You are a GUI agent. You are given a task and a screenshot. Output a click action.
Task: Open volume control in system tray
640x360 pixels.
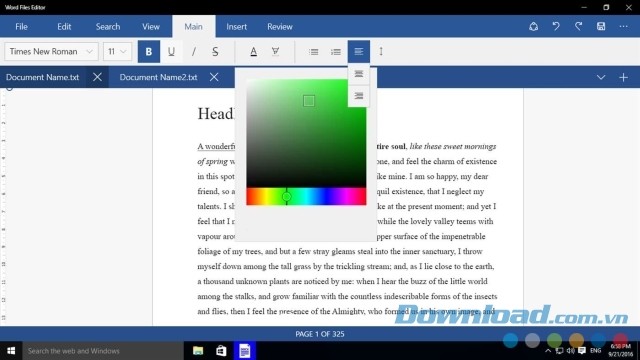pyautogui.click(x=570, y=351)
